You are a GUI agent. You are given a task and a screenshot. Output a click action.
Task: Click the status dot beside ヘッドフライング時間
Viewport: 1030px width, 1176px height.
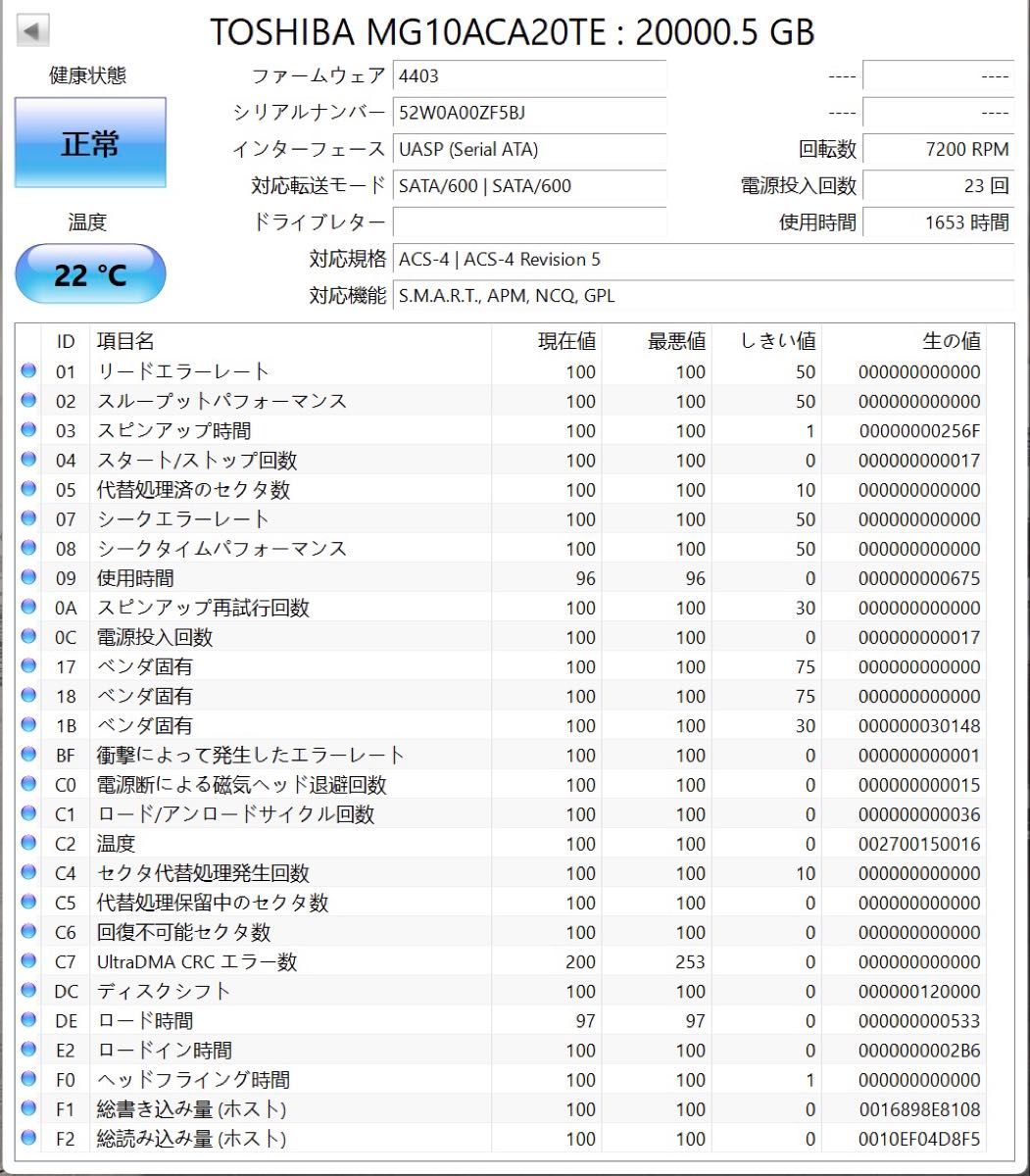click(x=30, y=1079)
